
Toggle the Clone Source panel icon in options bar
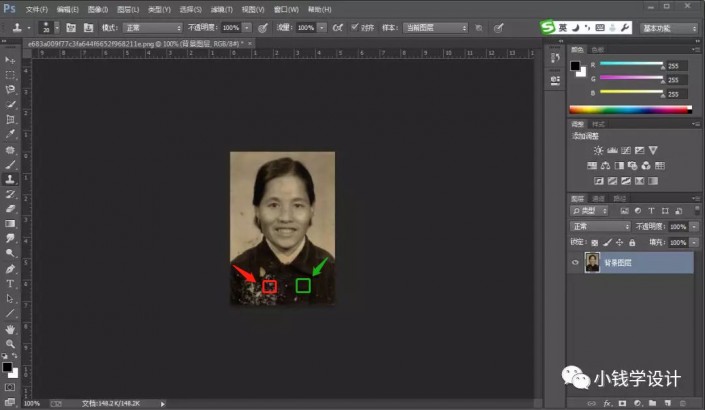[x=89, y=28]
